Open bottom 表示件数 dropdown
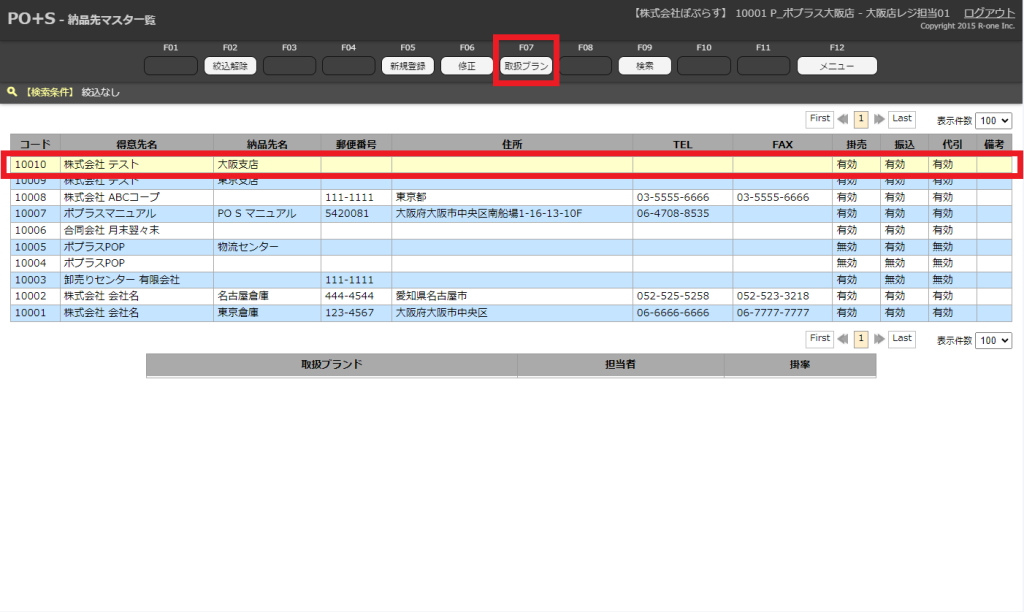Image resolution: width=1024 pixels, height=612 pixels. pos(993,341)
